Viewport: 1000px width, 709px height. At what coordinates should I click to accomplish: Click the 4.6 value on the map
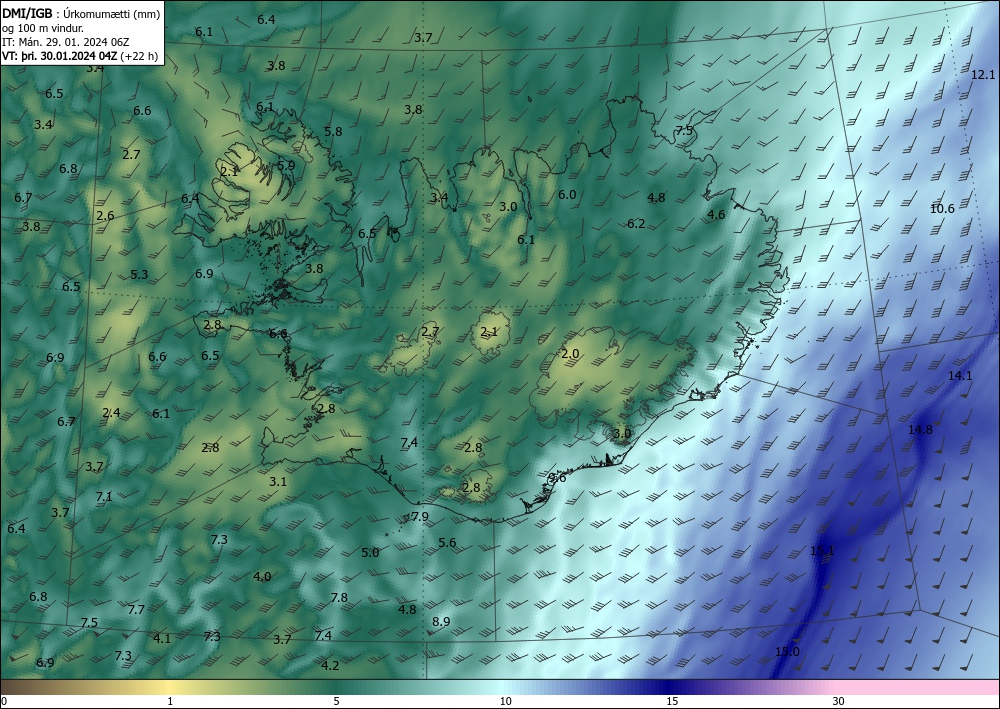[x=716, y=214]
